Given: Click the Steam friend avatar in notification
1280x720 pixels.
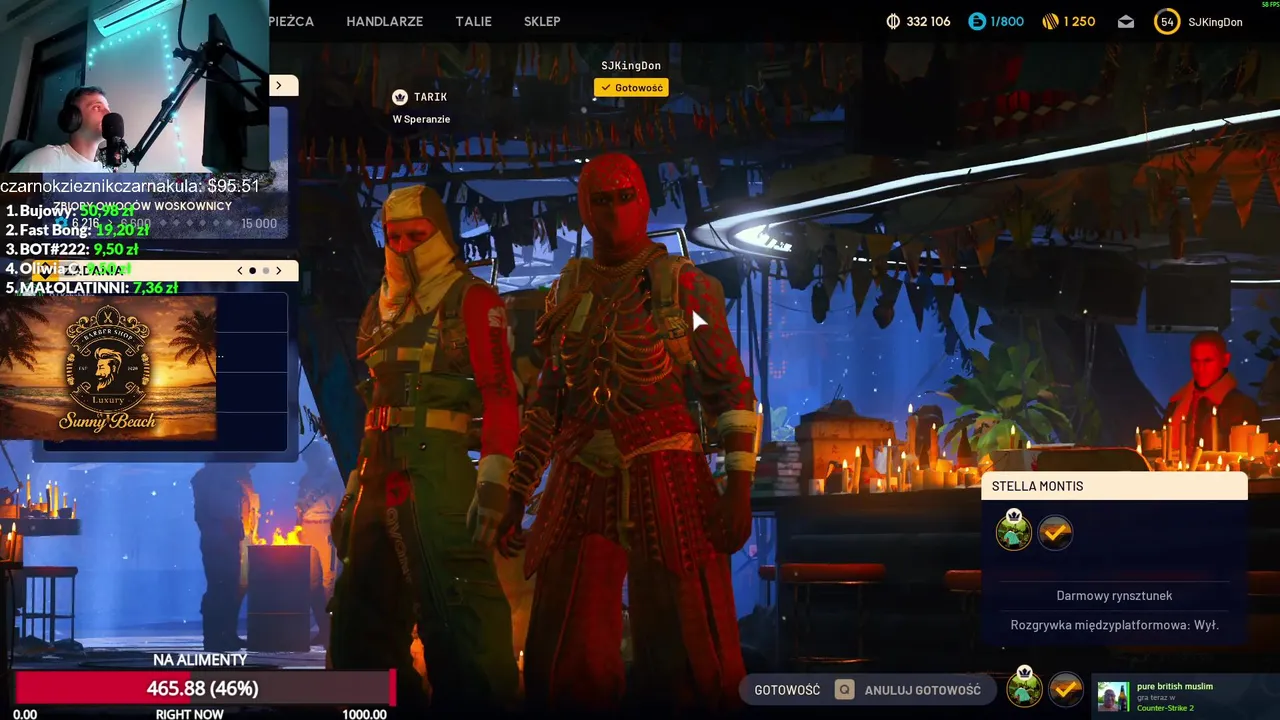Looking at the screenshot, I should coord(1113,696).
